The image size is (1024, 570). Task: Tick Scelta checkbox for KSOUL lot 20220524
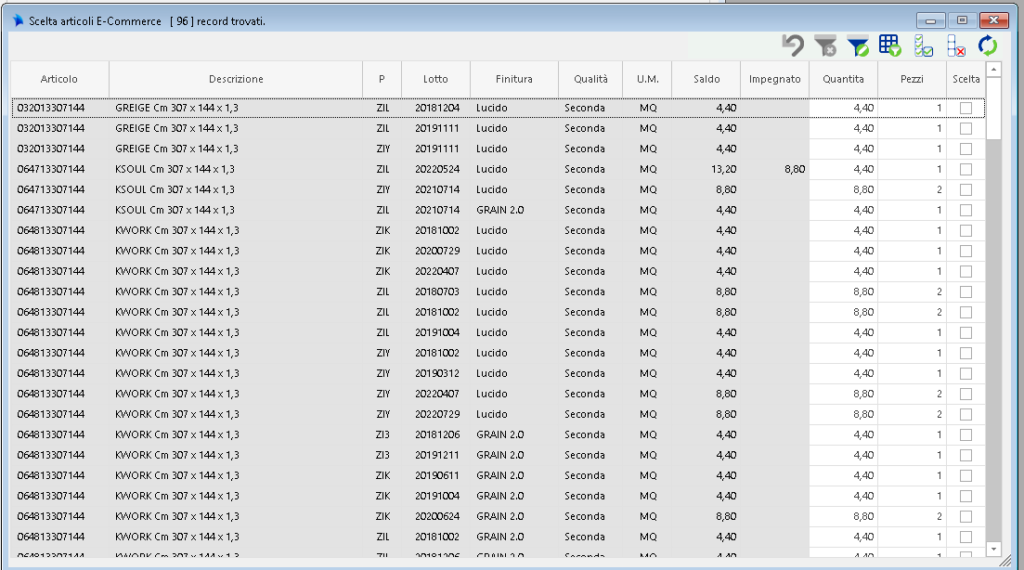pos(966,169)
